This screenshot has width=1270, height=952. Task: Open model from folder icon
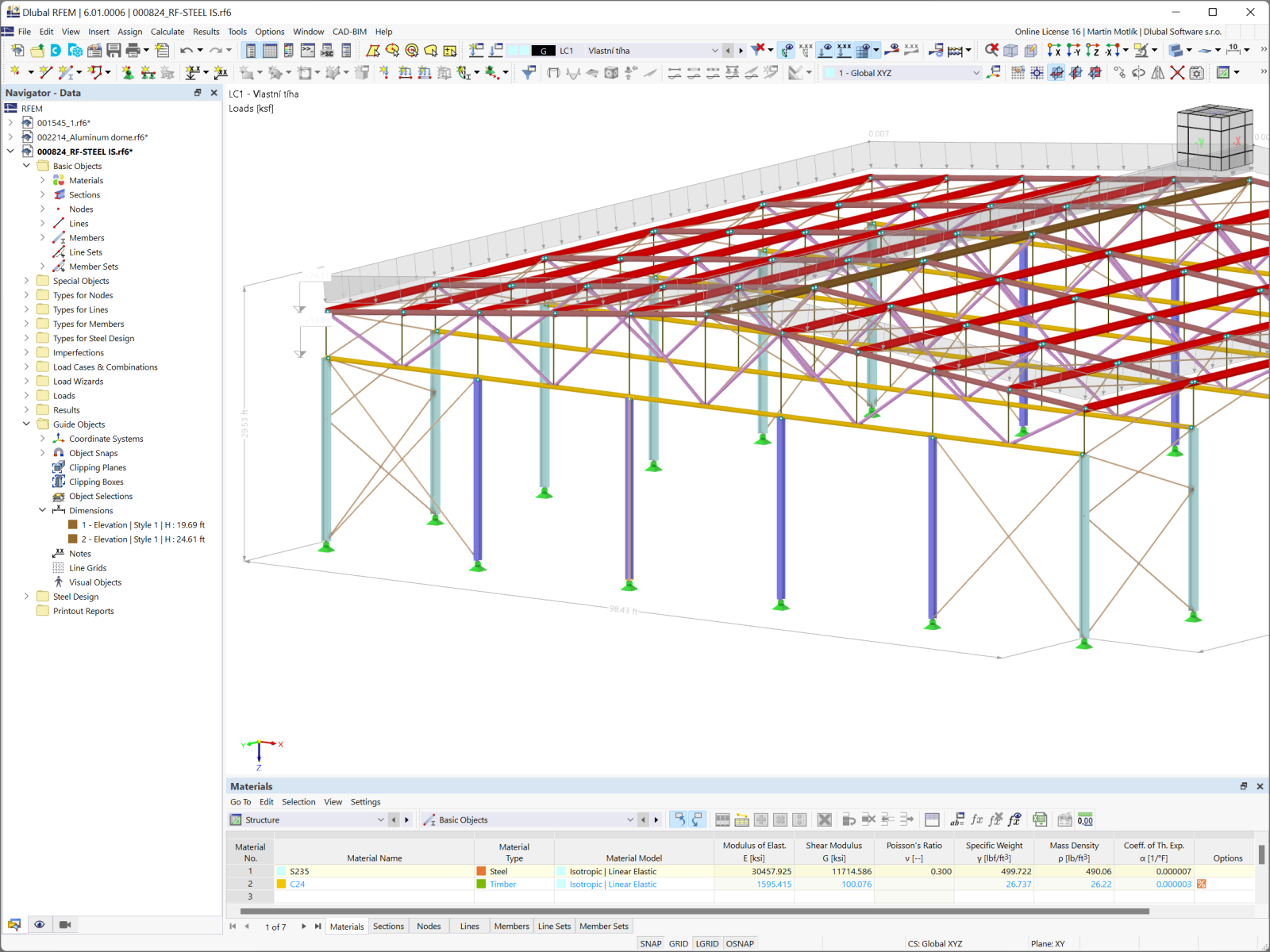coord(37,50)
